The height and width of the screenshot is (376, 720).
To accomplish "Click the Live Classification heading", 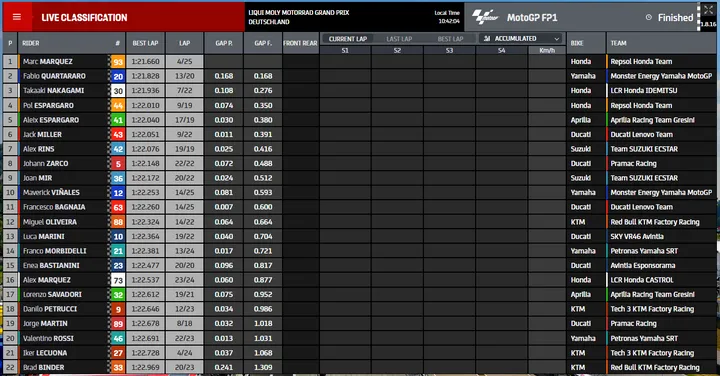I will coord(84,17).
